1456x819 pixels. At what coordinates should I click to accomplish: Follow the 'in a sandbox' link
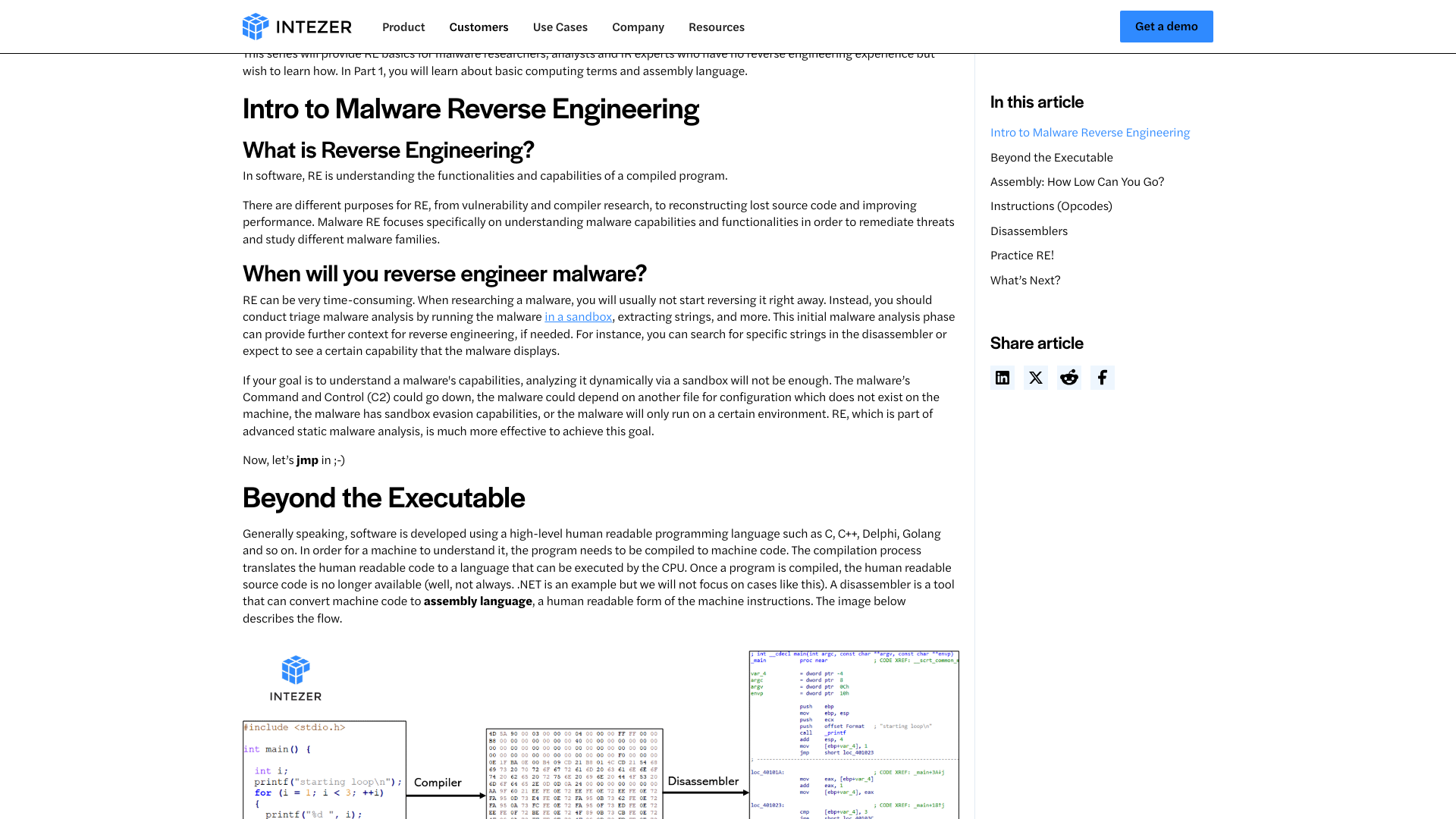pos(578,317)
